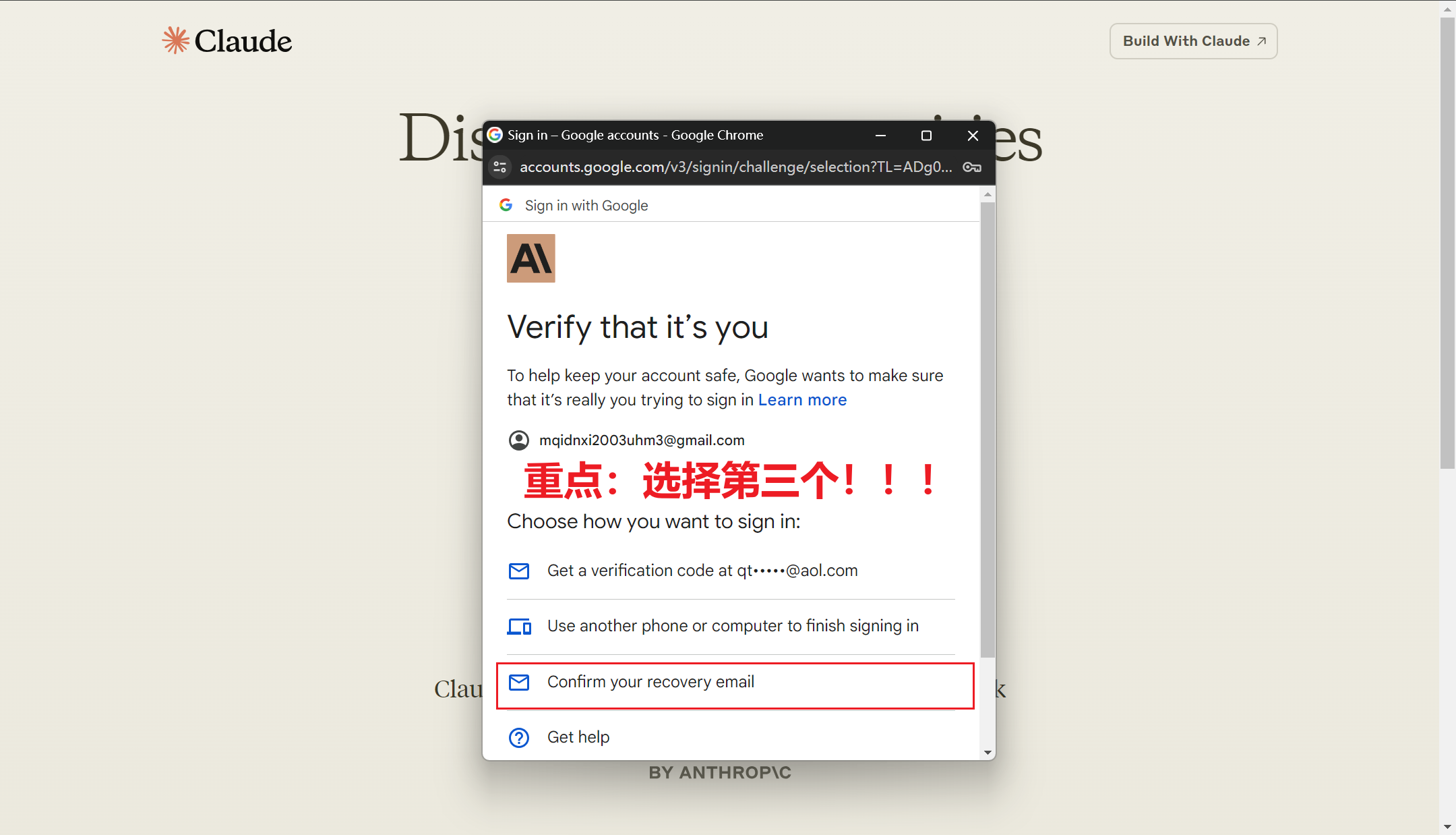Choose Get a verification code at aol.com
The height and width of the screenshot is (835, 1456).
click(x=731, y=571)
